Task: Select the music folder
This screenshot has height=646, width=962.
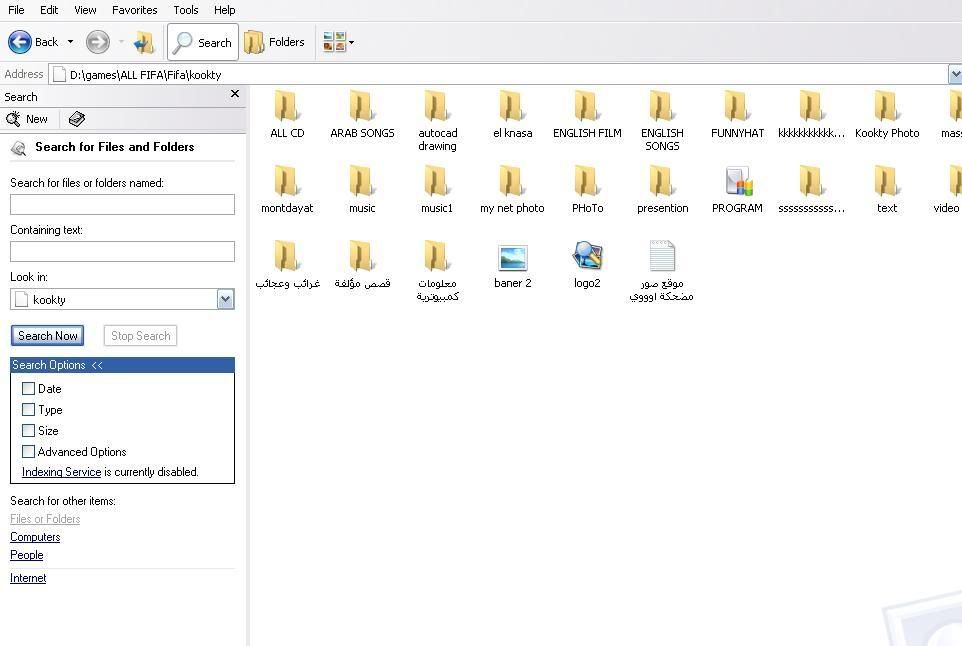Action: tap(362, 190)
